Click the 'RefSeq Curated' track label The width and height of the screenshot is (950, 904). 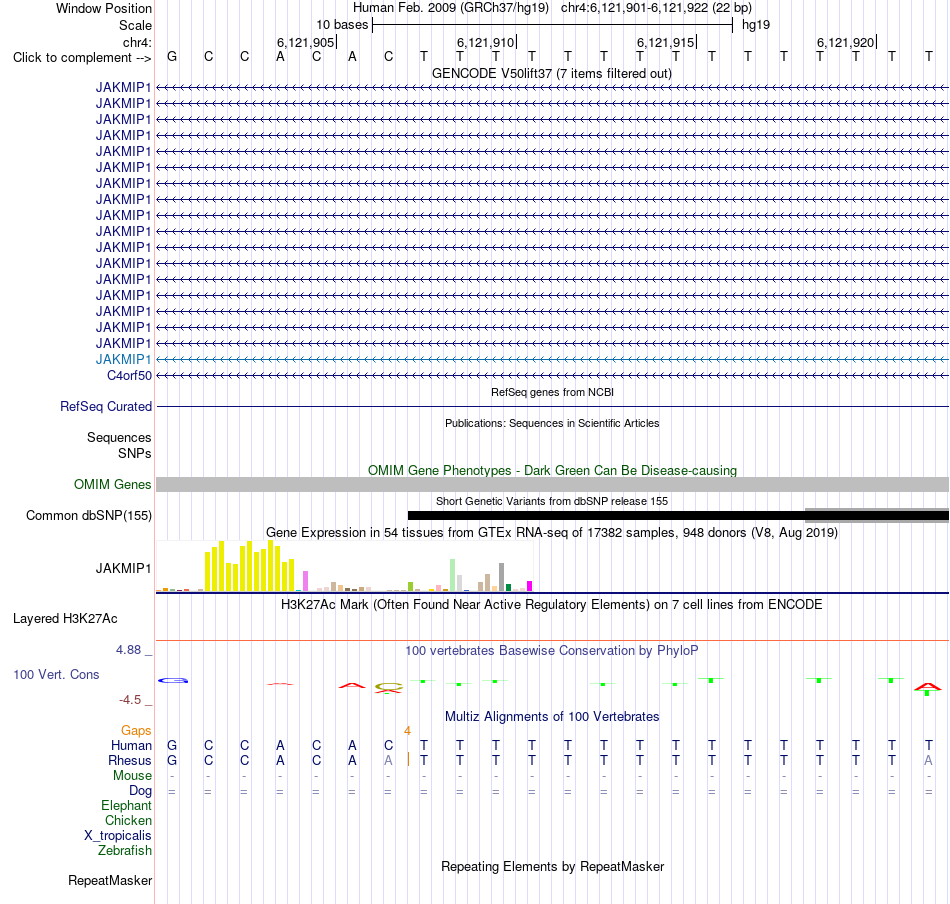[105, 407]
